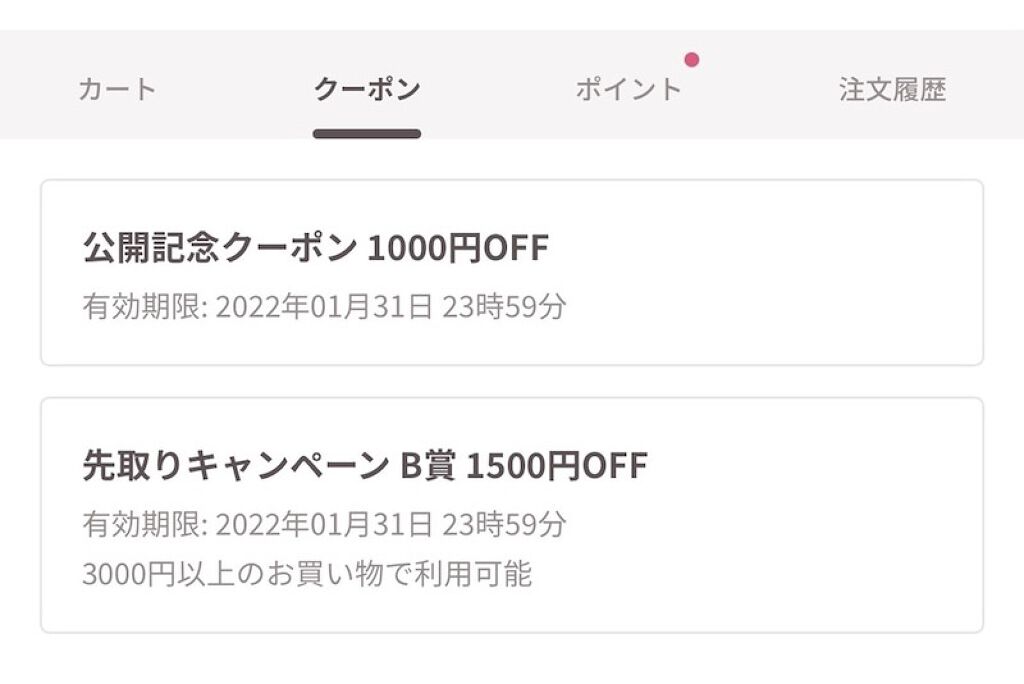Click 有効期限 label in the second coupon

(x=142, y=523)
